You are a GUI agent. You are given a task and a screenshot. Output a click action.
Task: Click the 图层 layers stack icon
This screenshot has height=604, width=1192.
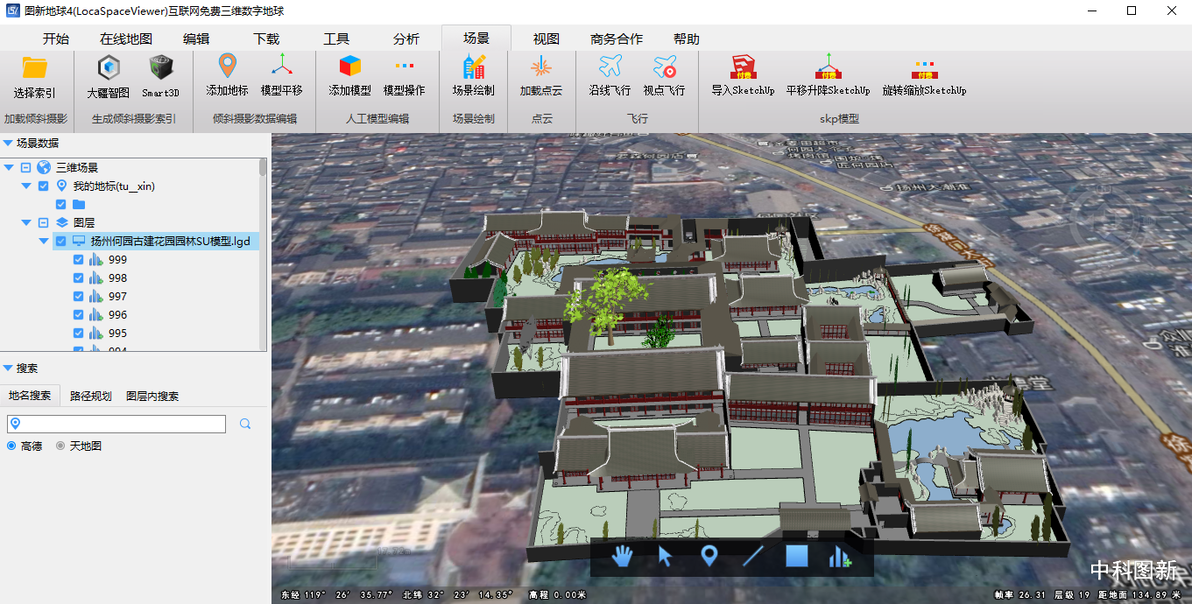[62, 223]
